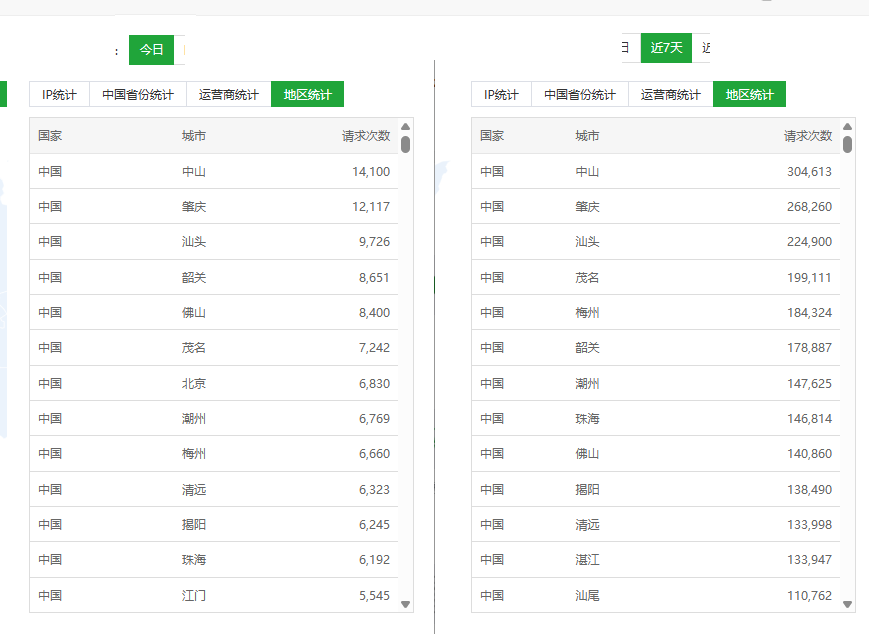Screen dimensions: 869x634
Task: Switch to 中国省份统计 tab in 近7天 panel
Action: tap(580, 95)
